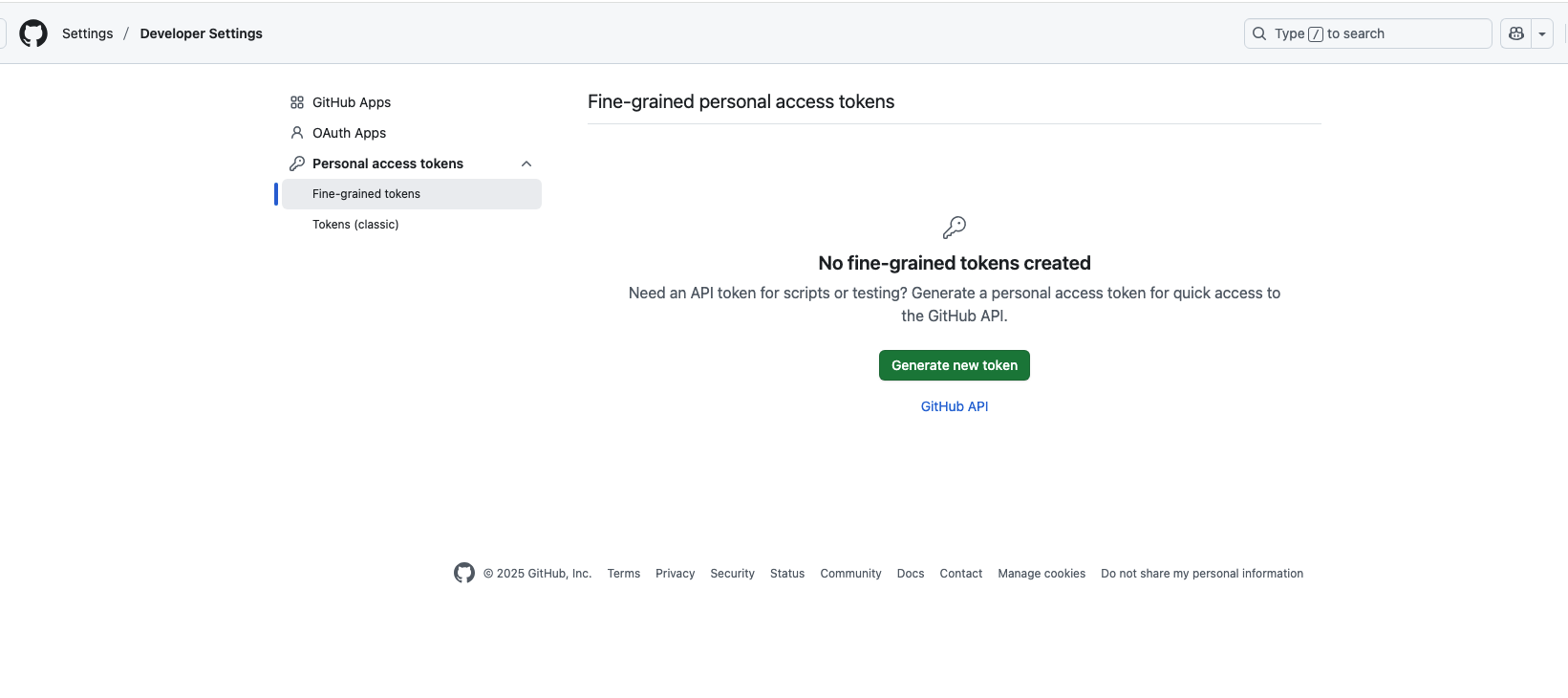The image size is (1568, 698).
Task: Click Manage cookies in the footer
Action: pos(1042,574)
